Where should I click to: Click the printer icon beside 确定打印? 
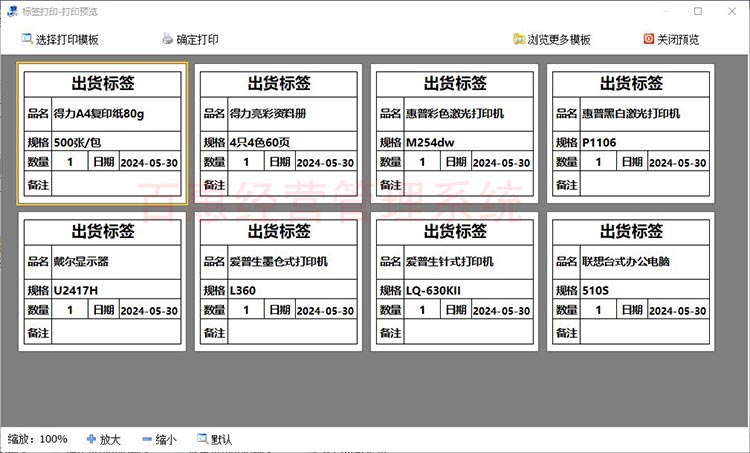point(167,39)
